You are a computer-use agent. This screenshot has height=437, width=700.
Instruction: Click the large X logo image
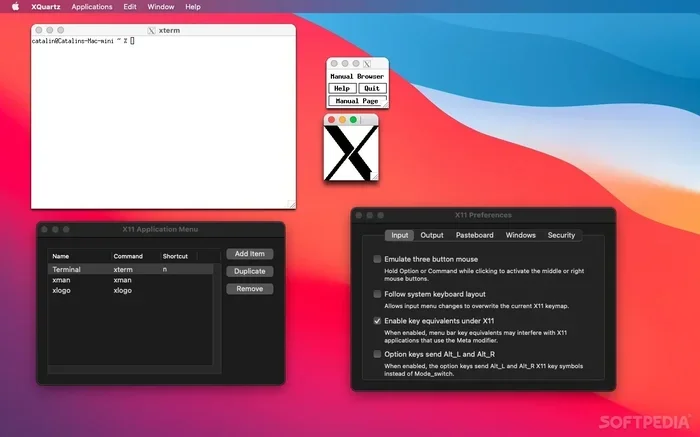[351, 153]
